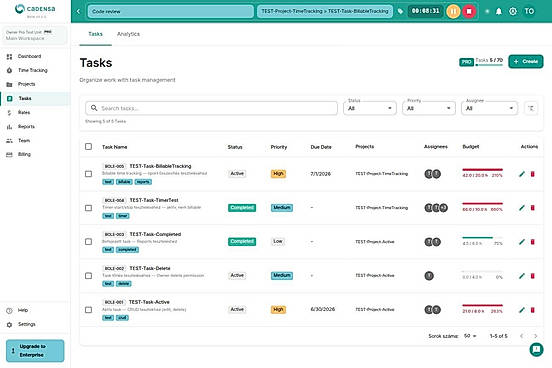552x368 pixels.
Task: Switch to the Analytics tab
Action: [128, 34]
